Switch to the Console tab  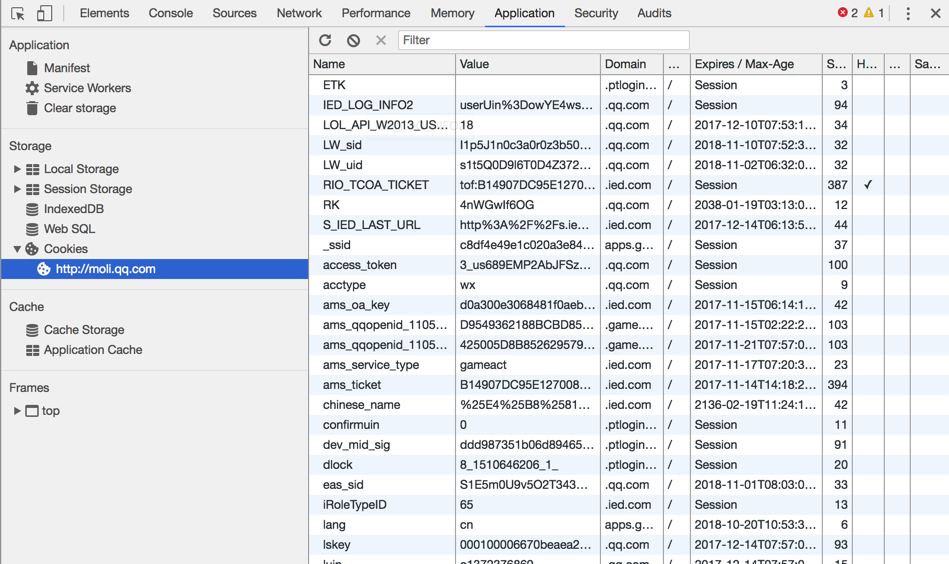point(171,13)
